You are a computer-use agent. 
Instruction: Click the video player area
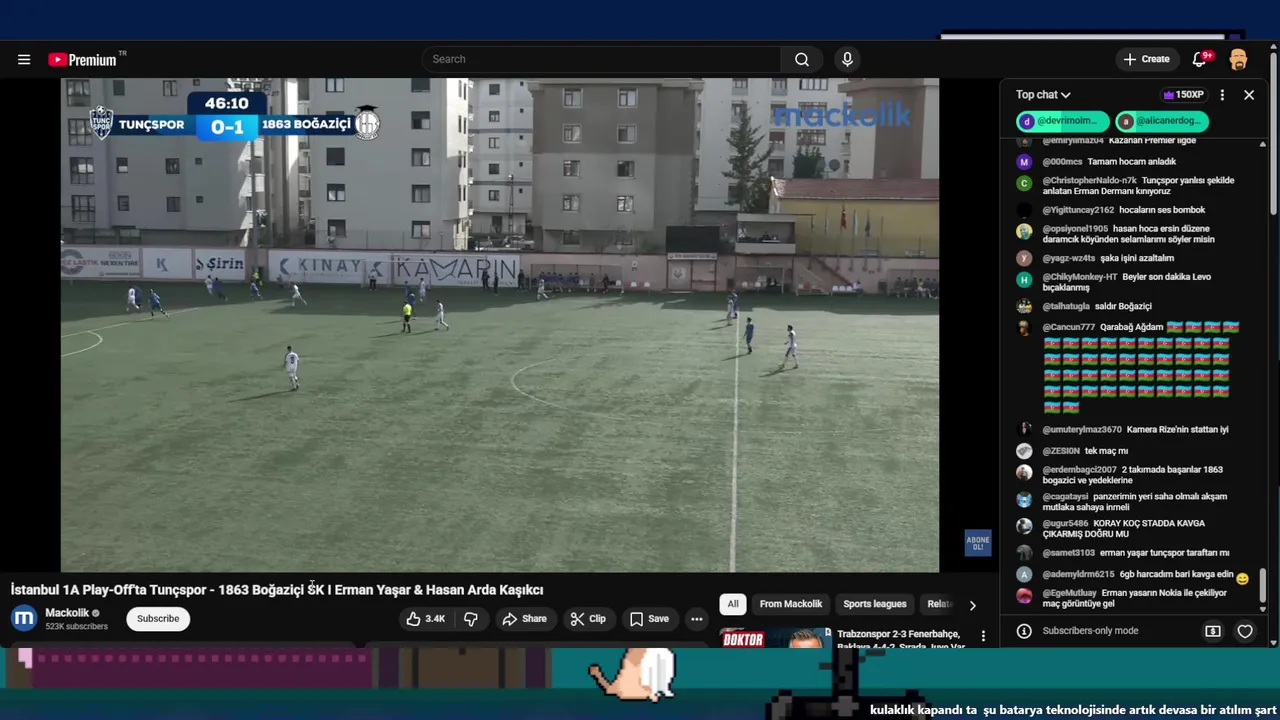(x=500, y=325)
